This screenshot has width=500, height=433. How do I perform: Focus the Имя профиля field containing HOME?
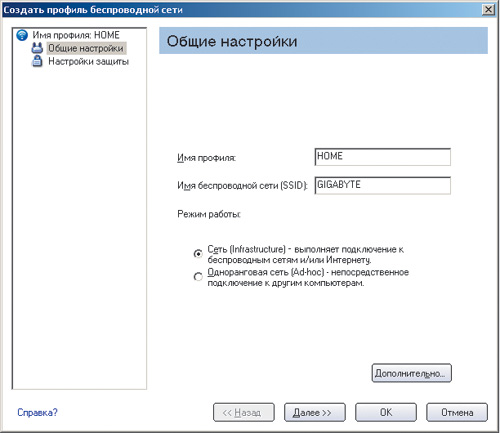pos(383,157)
